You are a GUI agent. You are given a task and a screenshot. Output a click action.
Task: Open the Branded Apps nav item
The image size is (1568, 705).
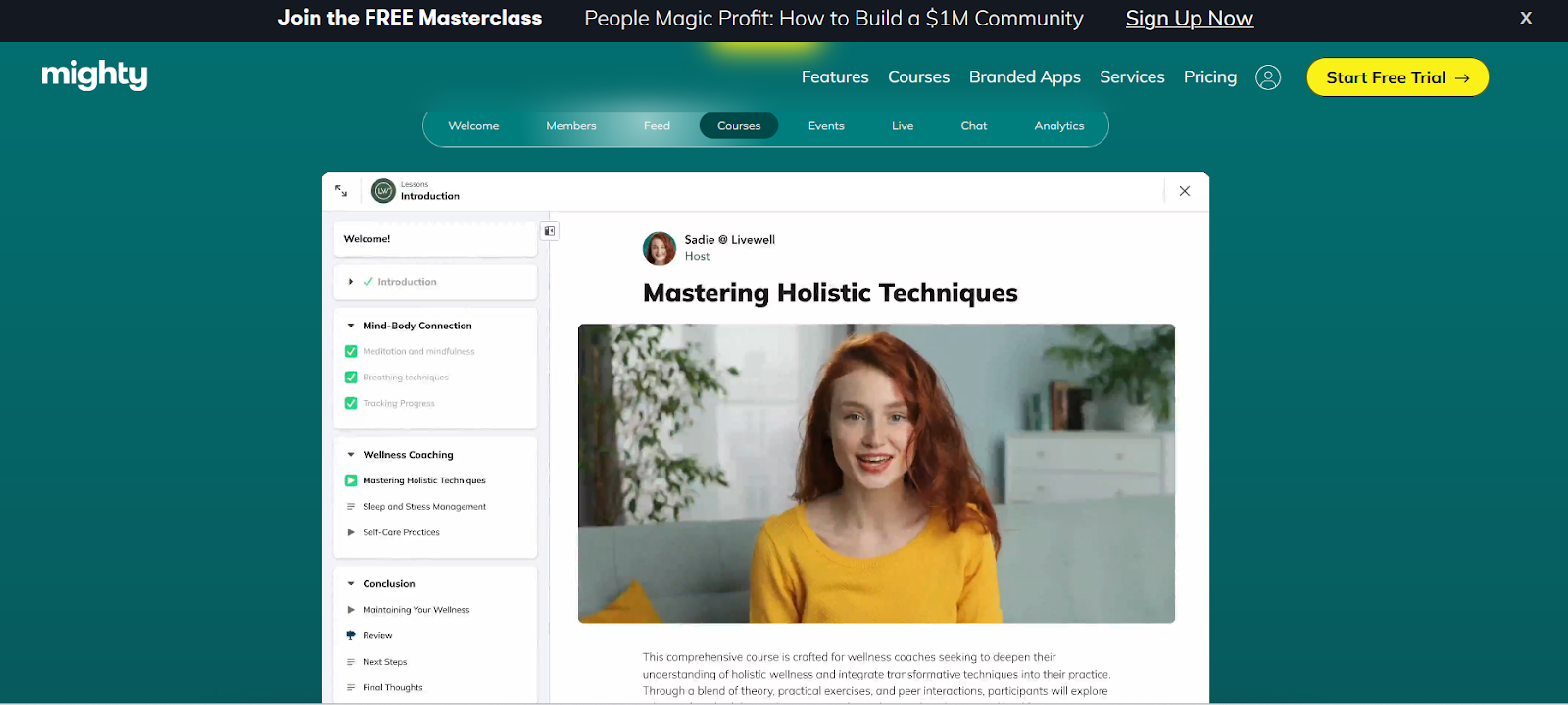pyautogui.click(x=1024, y=76)
